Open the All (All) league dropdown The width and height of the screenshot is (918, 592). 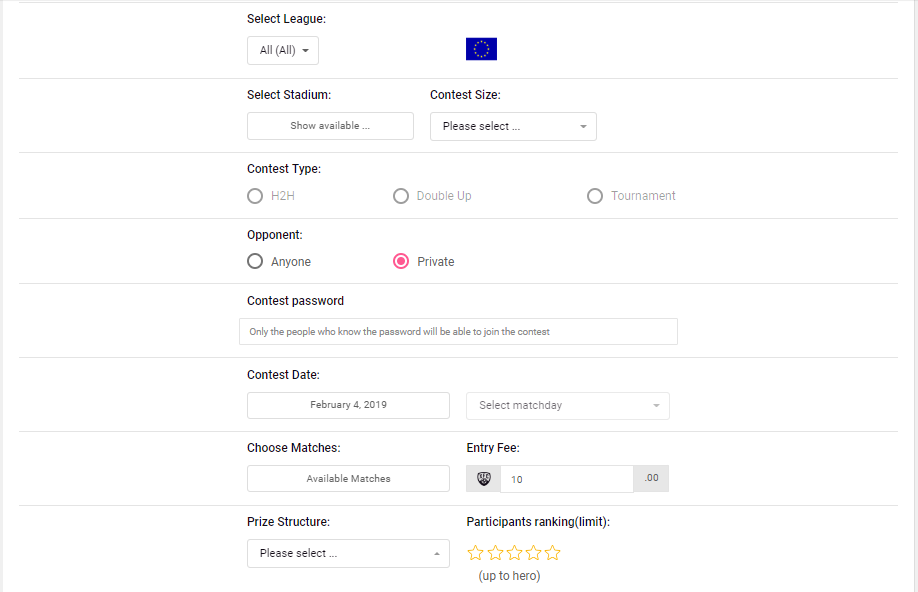tap(283, 50)
